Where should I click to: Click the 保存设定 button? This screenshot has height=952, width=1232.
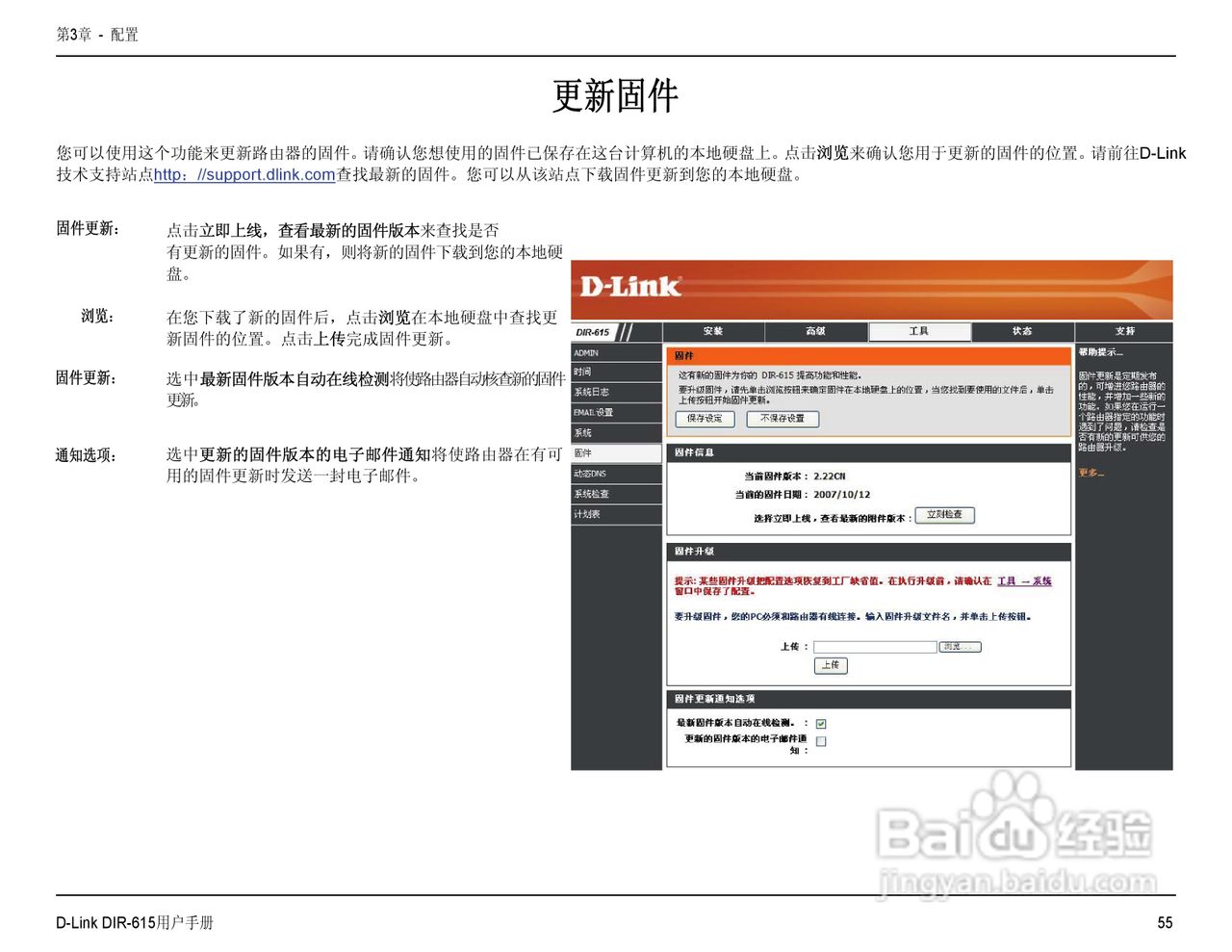tap(705, 419)
